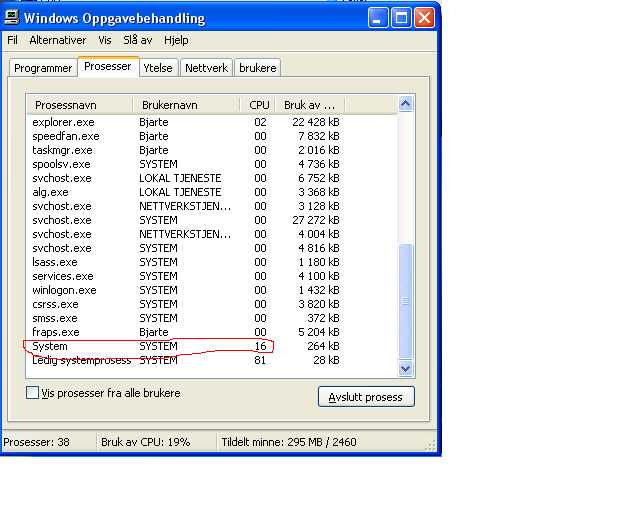This screenshot has height=512, width=640.
Task: Click the CPU value 16
Action: click(260, 346)
